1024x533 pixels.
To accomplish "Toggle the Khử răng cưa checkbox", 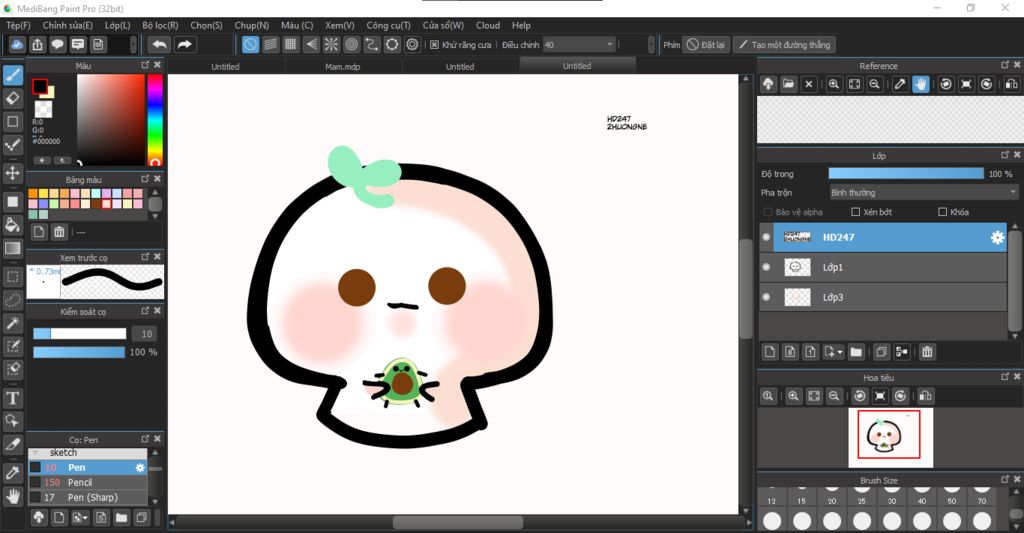I will click(434, 44).
